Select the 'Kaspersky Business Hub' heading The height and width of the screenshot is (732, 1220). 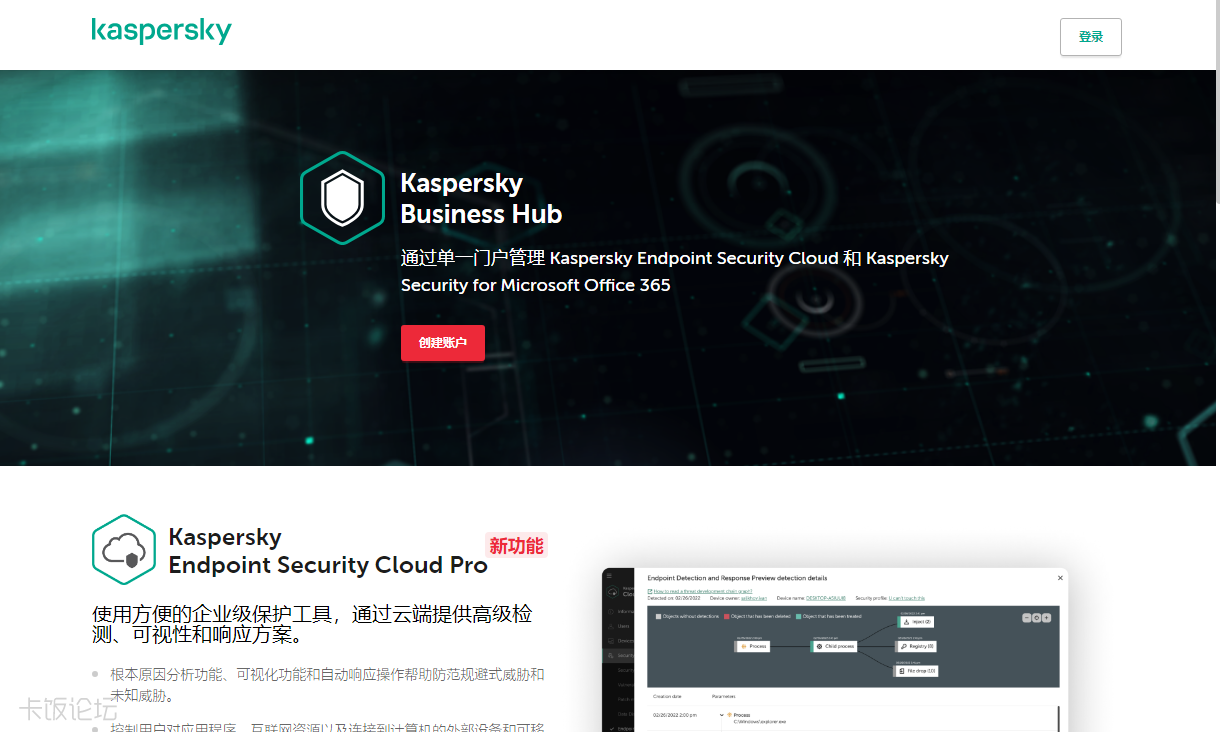coord(481,198)
